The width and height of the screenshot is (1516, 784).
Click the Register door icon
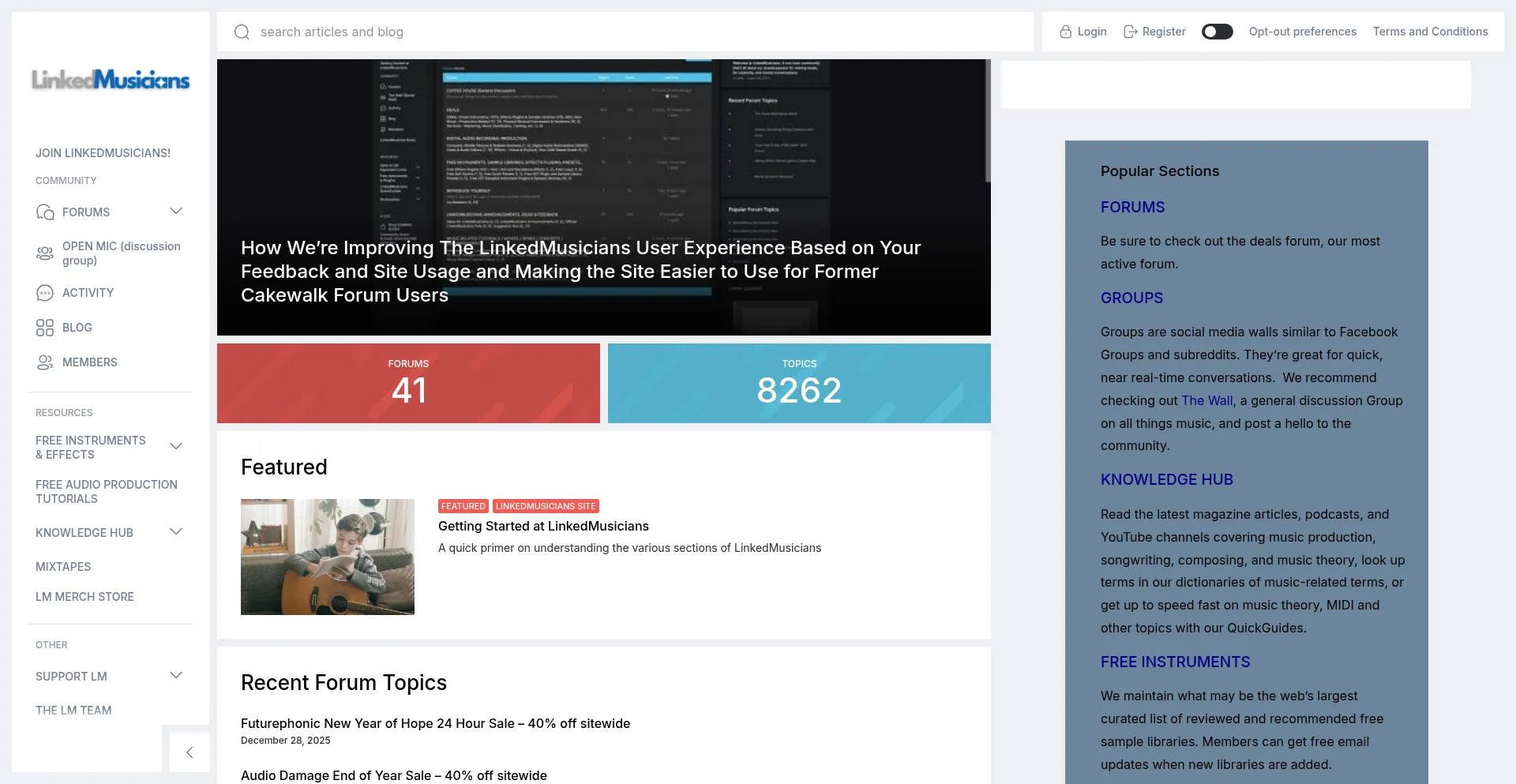click(x=1131, y=32)
